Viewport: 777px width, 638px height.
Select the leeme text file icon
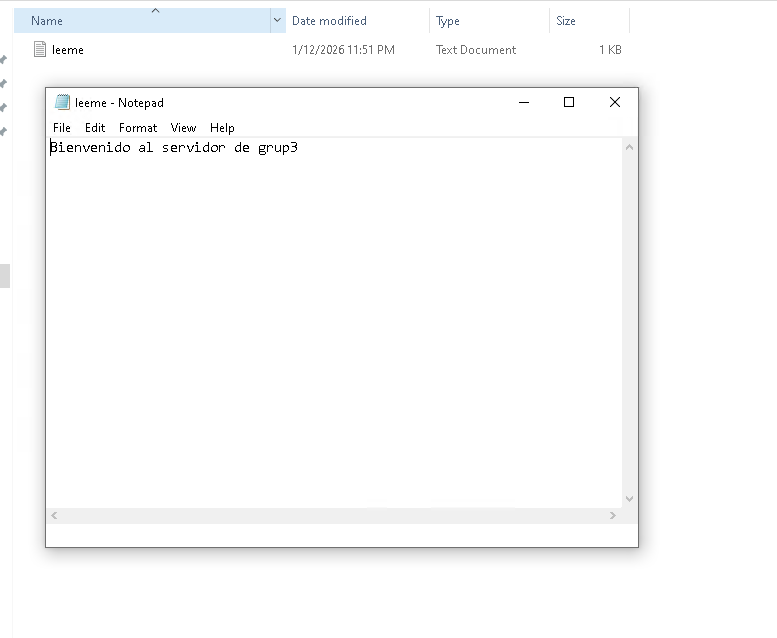(x=40, y=50)
